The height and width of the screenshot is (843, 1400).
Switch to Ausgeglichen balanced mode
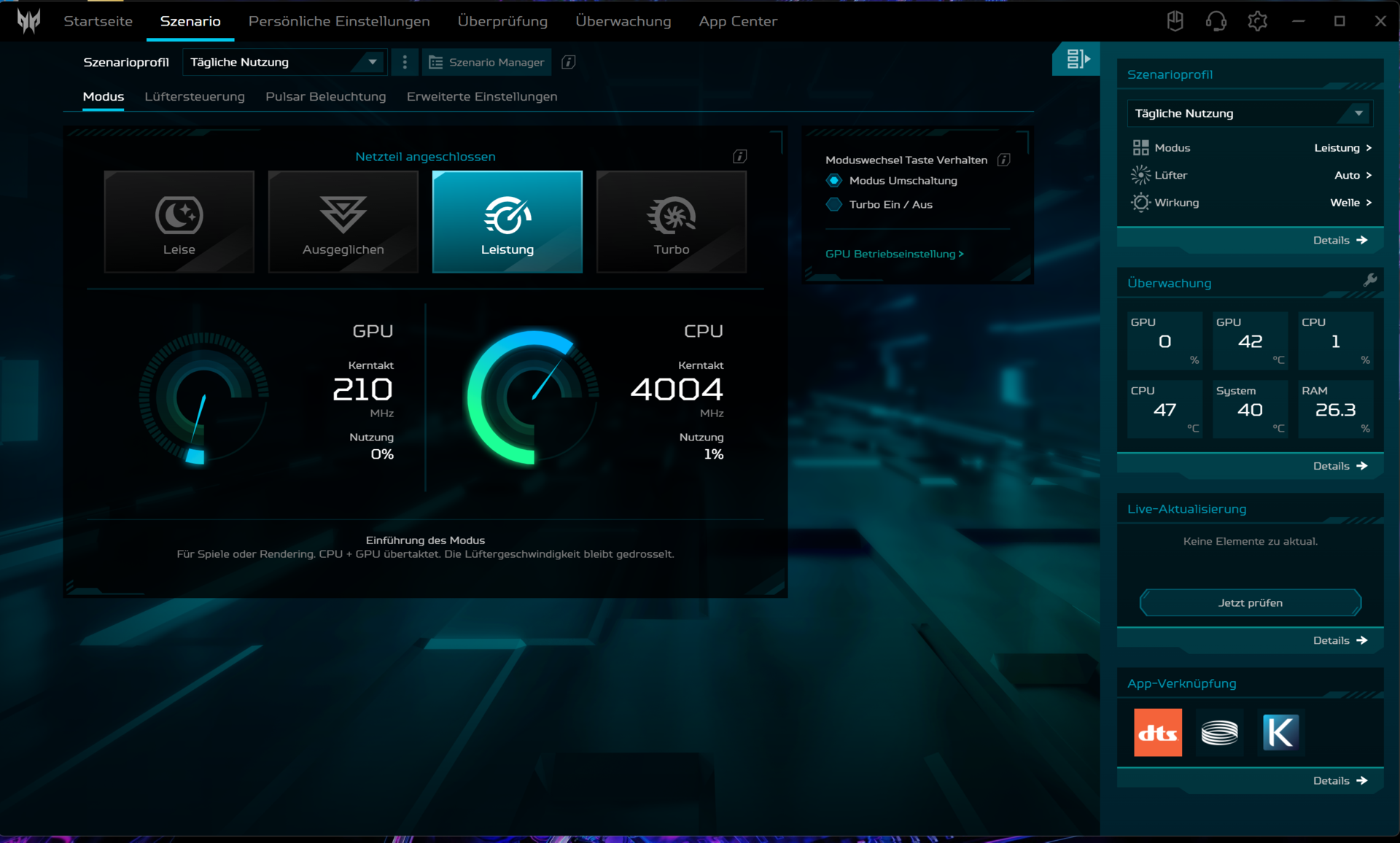343,222
